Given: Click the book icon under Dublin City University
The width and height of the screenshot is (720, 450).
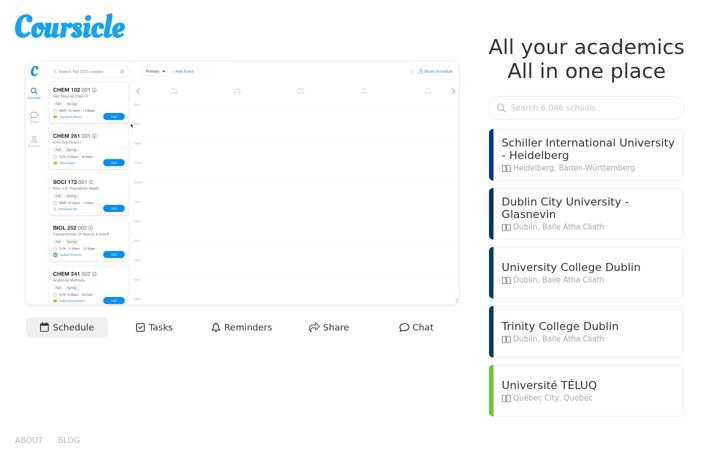Looking at the screenshot, I should pyautogui.click(x=506, y=227).
